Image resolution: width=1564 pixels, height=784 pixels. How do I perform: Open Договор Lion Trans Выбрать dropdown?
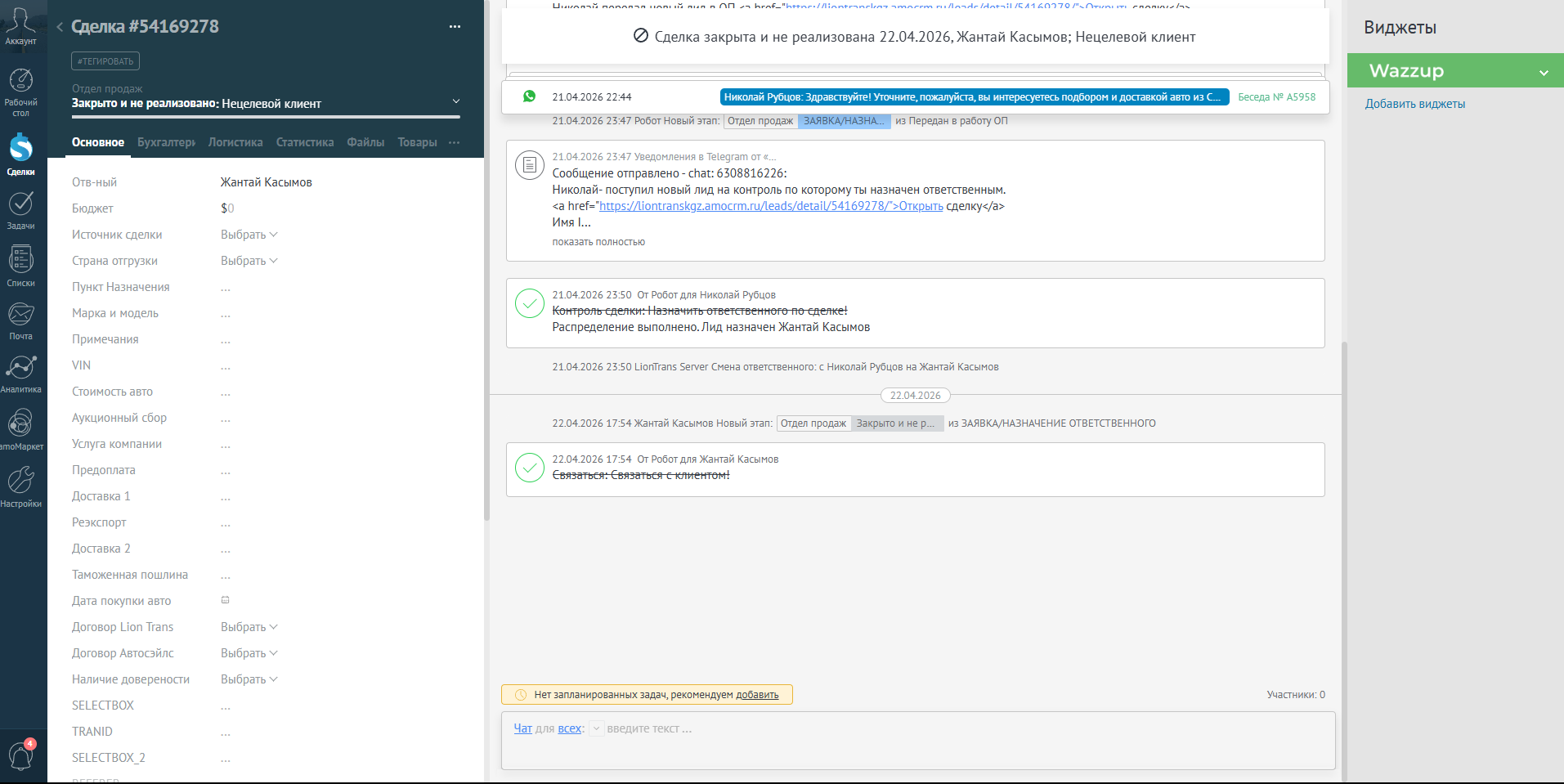(249, 627)
